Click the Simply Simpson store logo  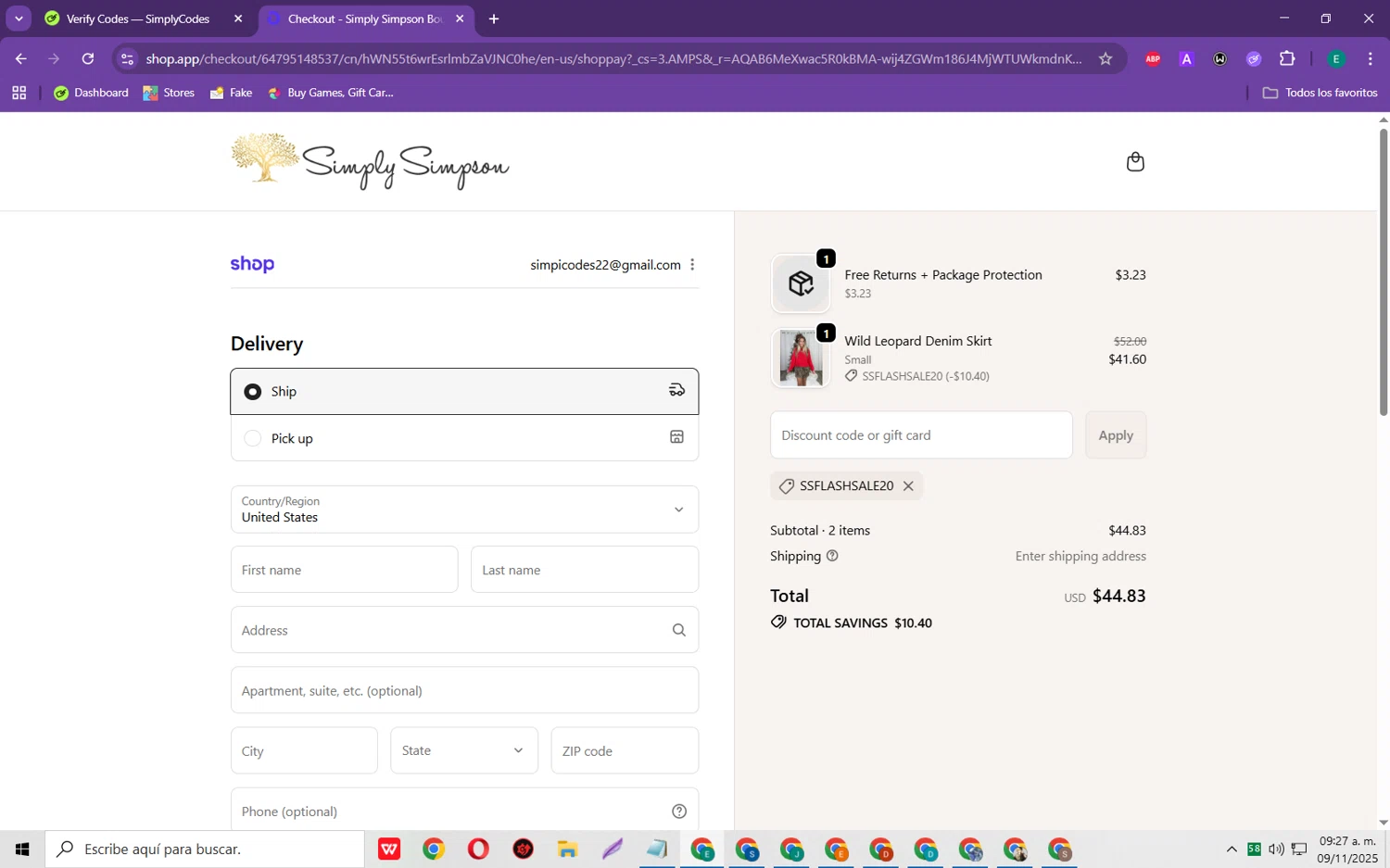[x=370, y=162]
